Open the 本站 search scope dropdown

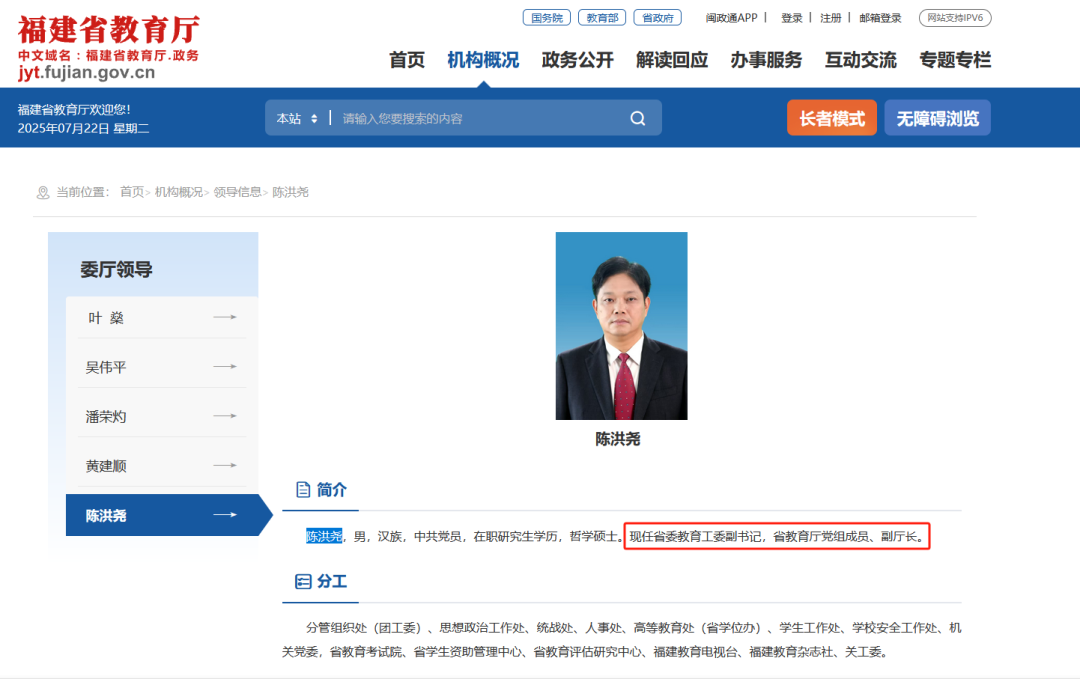click(x=297, y=118)
